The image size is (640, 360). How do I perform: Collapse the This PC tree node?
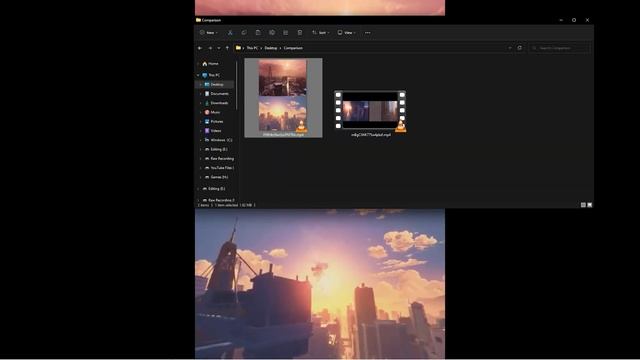click(198, 75)
